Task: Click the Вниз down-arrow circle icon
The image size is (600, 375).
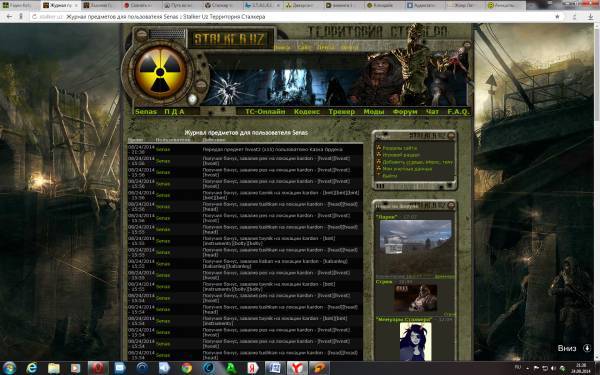Action: pos(587,348)
